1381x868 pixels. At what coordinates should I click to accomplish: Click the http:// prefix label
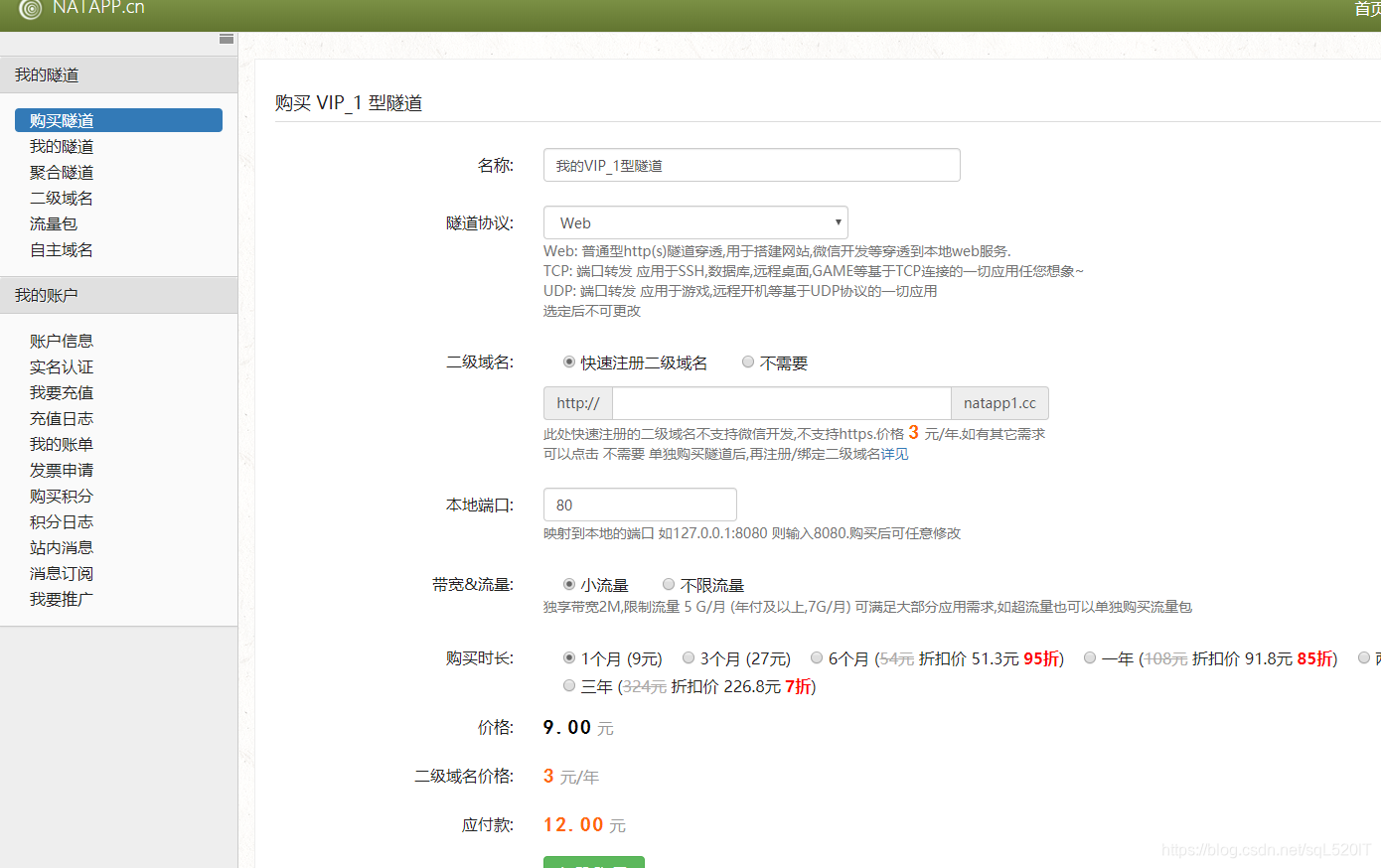tap(578, 403)
